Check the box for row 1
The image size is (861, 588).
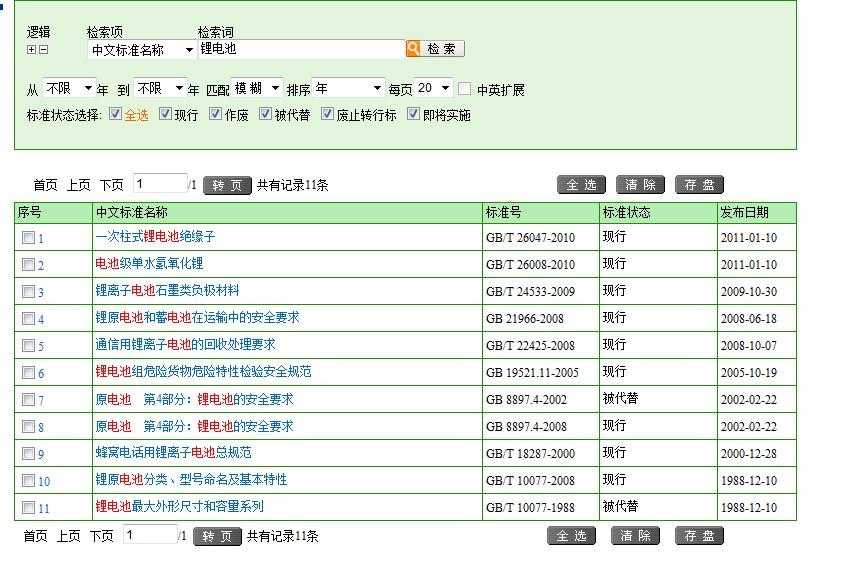pos(29,237)
